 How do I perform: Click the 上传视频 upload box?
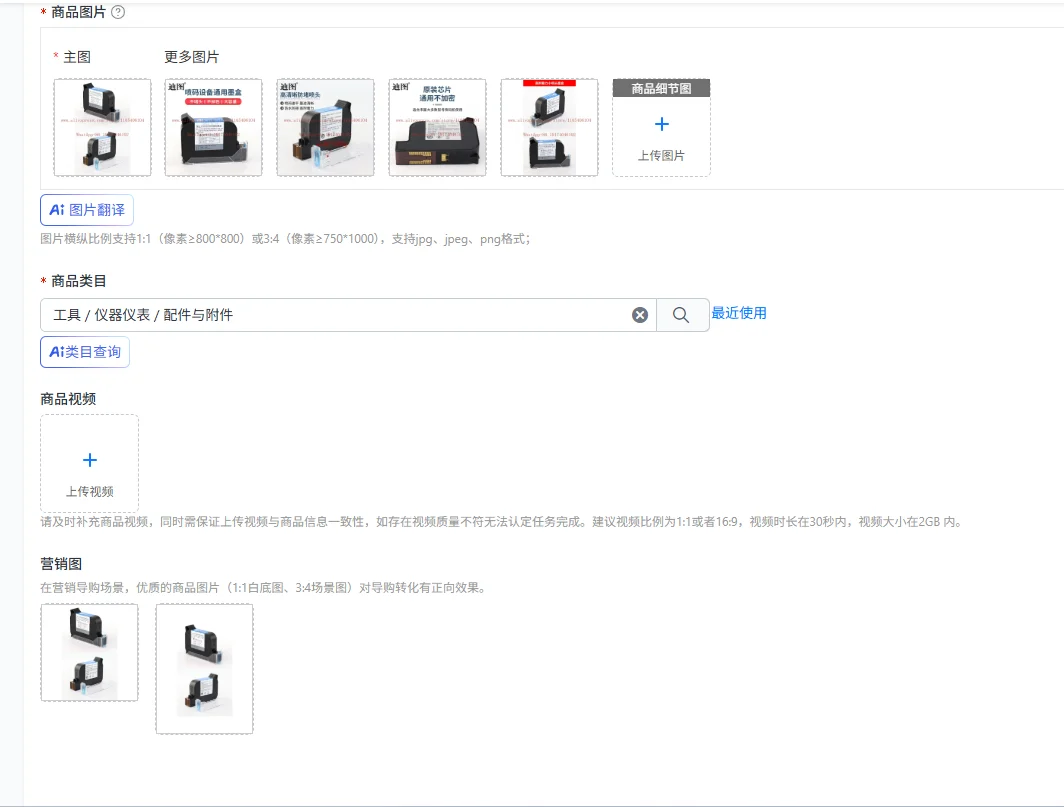pyautogui.click(x=90, y=464)
